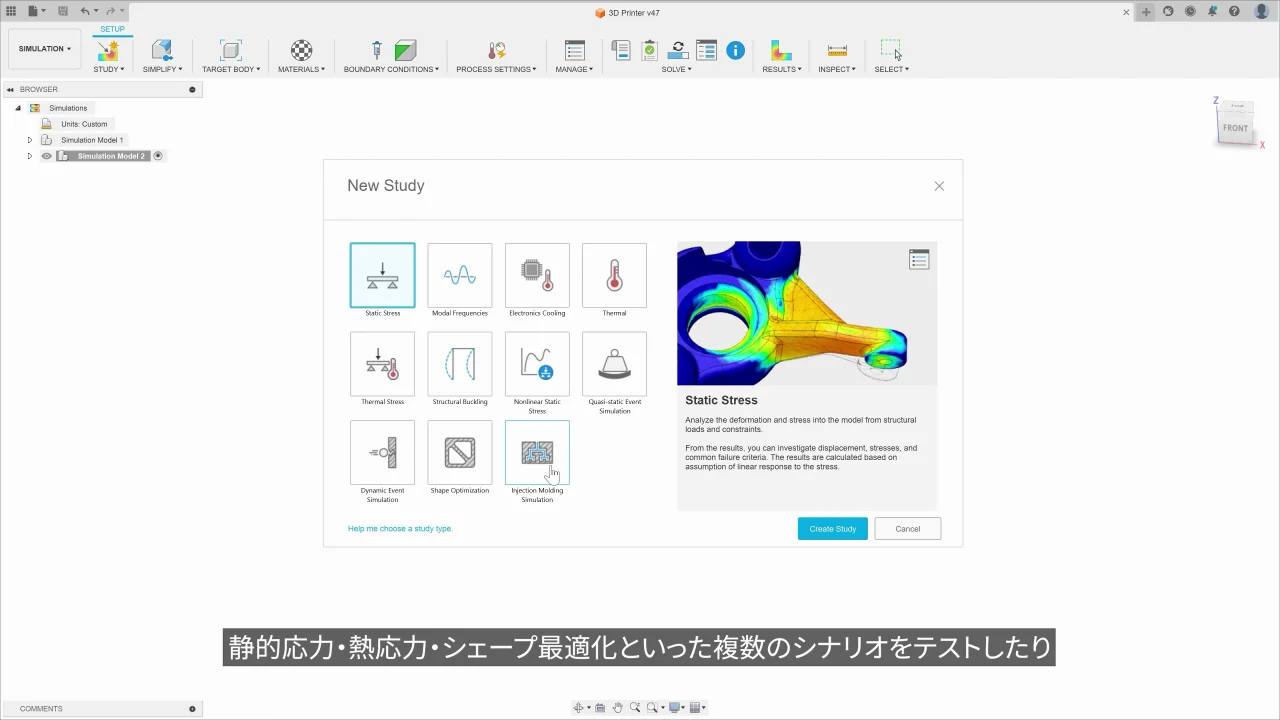Open 'Help me choose a study type' link
Image resolution: width=1280 pixels, height=720 pixels.
[400, 528]
